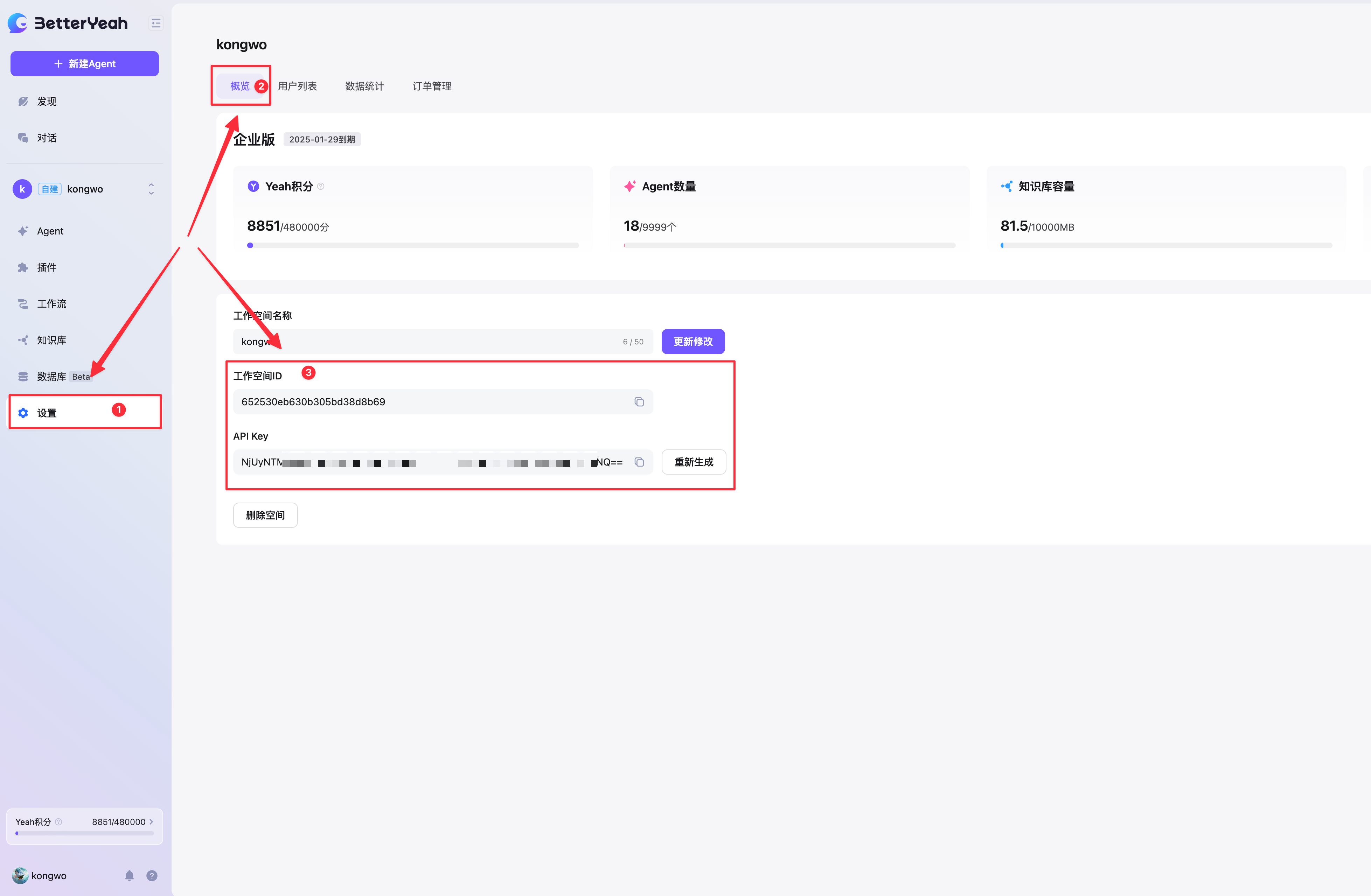This screenshot has height=896, width=1371.
Task: Click the help icon beside bottom Yeah积分 label
Action: click(x=58, y=822)
